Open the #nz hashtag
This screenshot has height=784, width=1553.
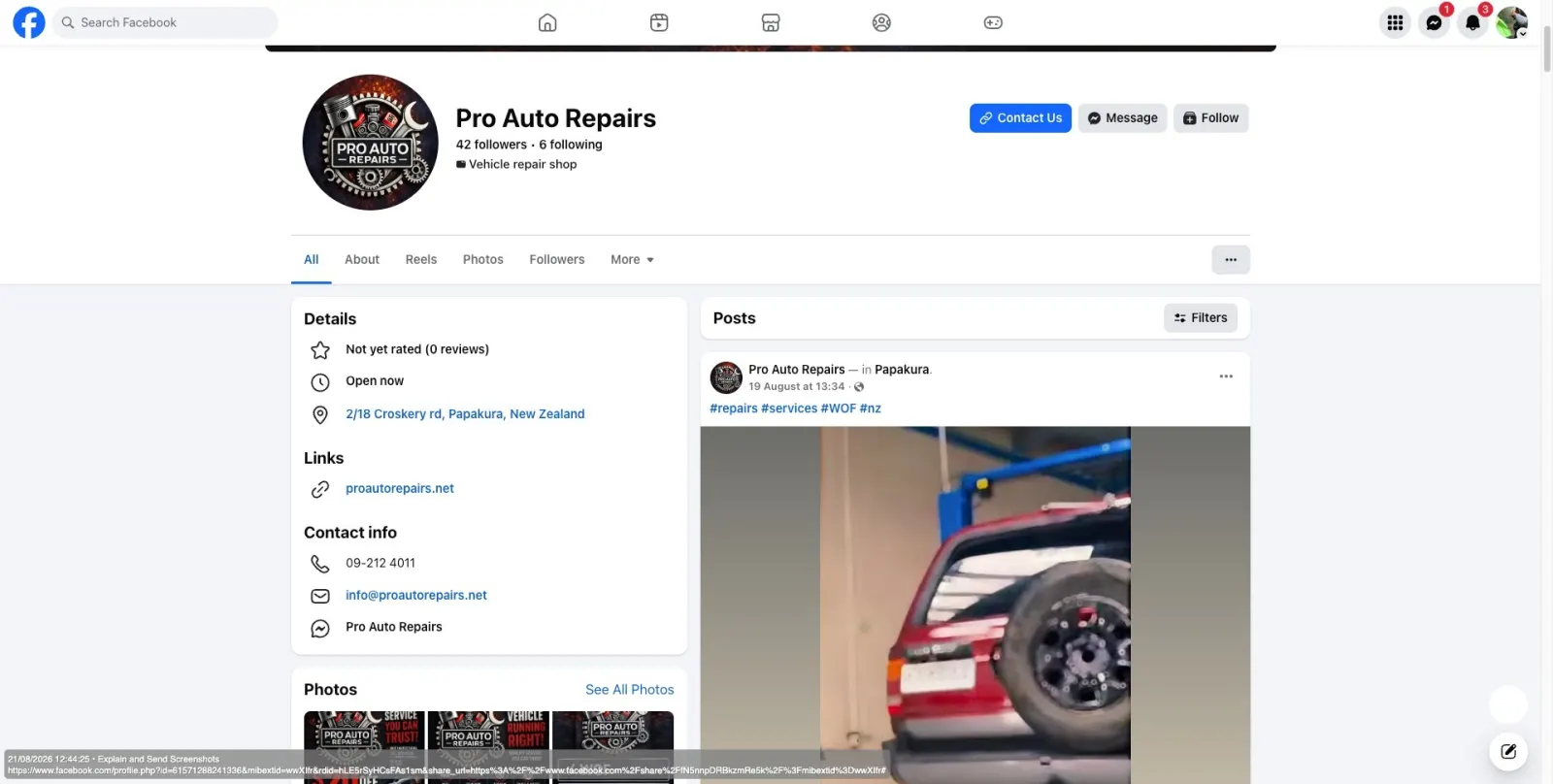point(871,408)
